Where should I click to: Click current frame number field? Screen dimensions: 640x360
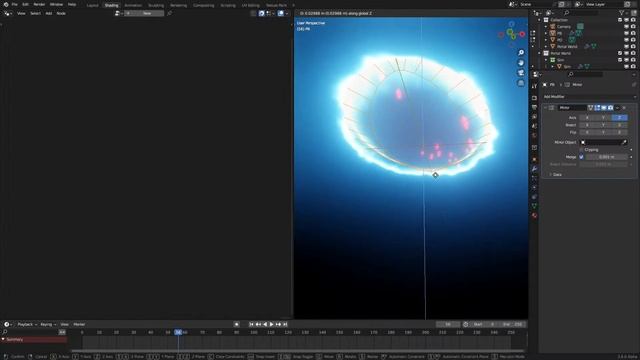click(448, 324)
